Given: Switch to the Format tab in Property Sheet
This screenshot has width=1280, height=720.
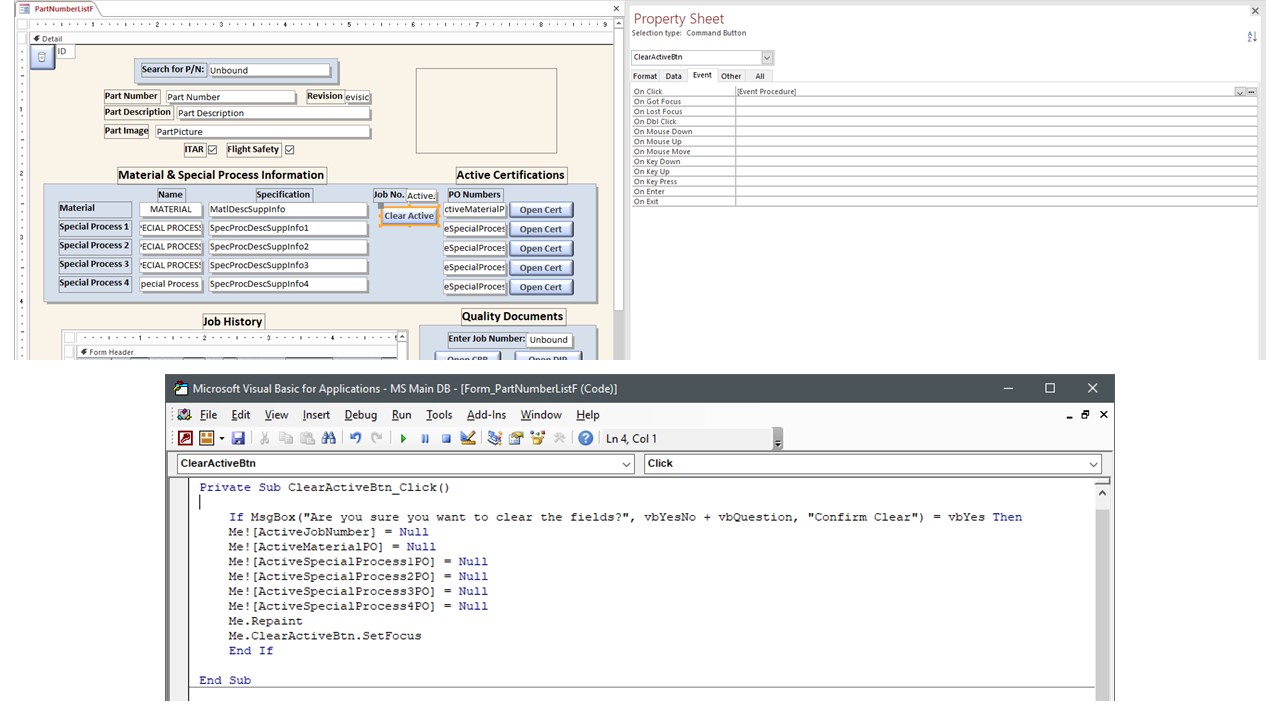Looking at the screenshot, I should click(645, 76).
